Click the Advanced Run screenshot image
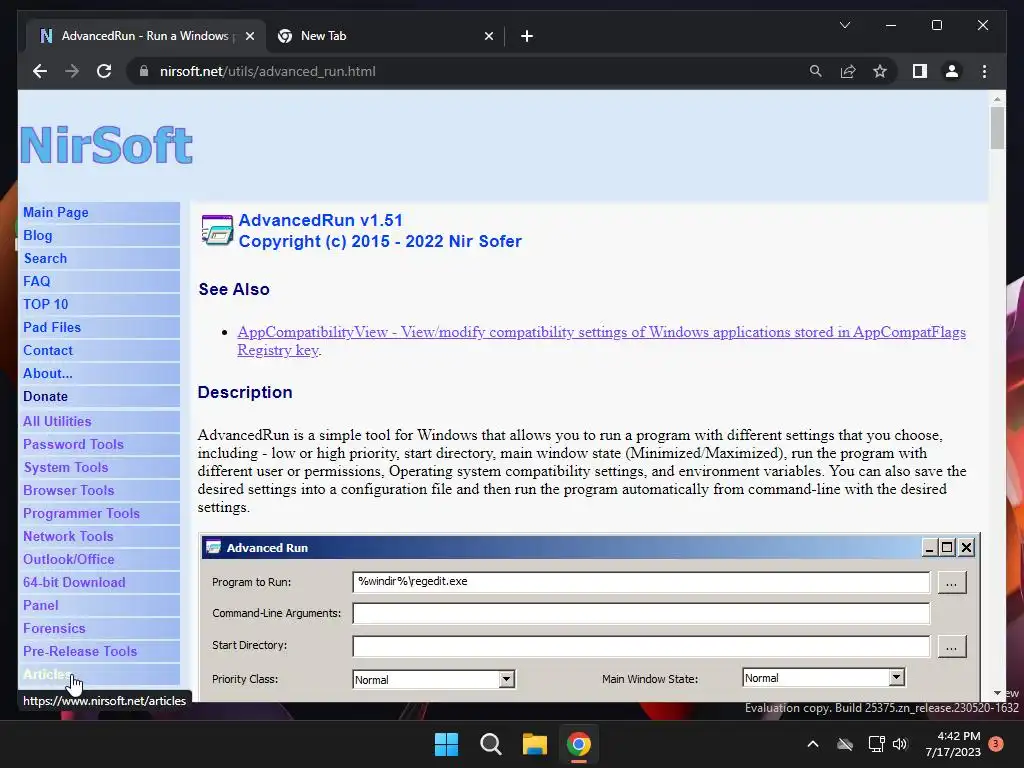 590,618
